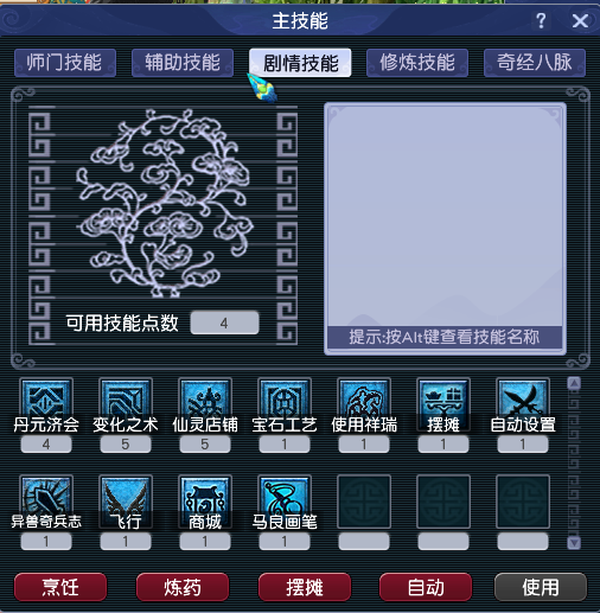Select the 丹元济会 skill icon
Viewport: 600px width, 613px height.
pos(46,402)
